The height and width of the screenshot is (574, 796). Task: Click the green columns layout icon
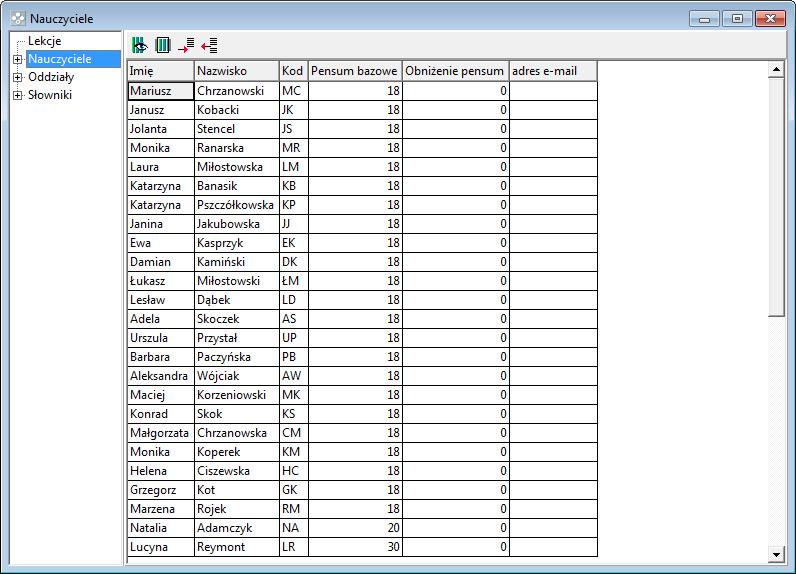(162, 45)
